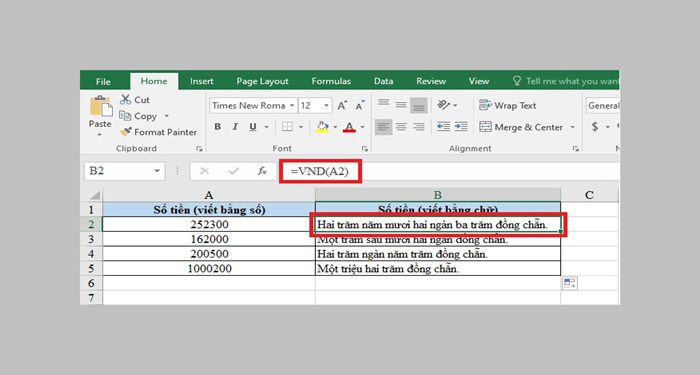700x375 pixels.
Task: Select cell containing 1000200
Action: coord(209,269)
